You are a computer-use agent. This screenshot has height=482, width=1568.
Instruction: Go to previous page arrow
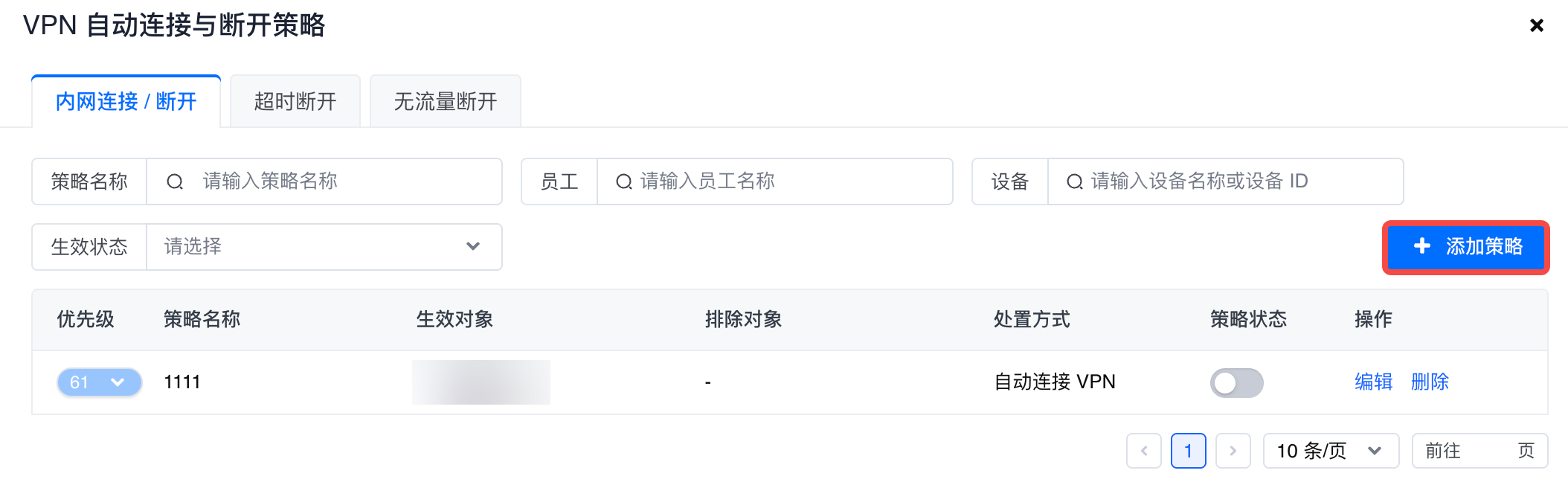click(1144, 451)
